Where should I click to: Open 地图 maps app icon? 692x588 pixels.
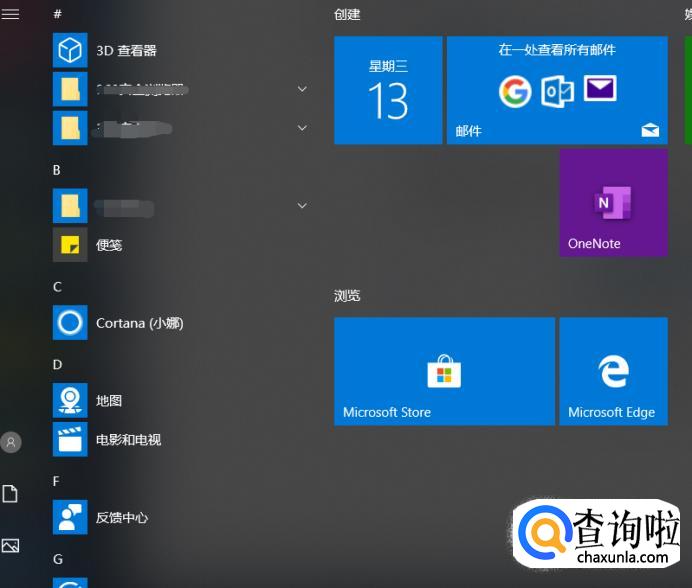(x=70, y=400)
